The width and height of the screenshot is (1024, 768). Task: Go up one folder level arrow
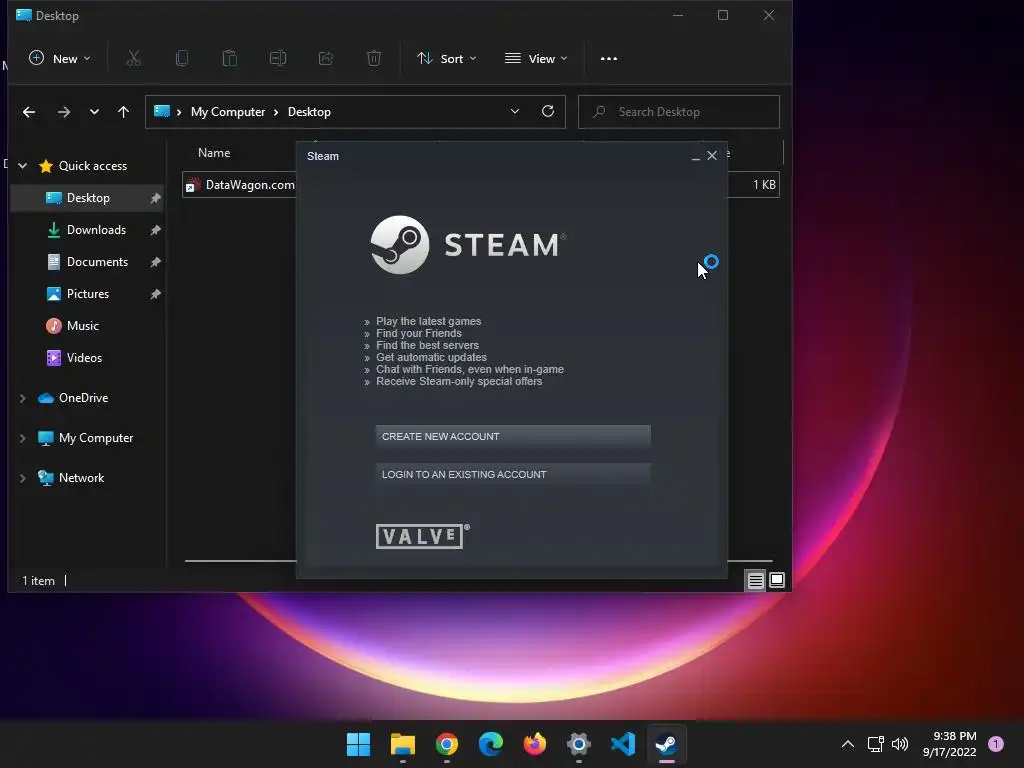pos(123,112)
